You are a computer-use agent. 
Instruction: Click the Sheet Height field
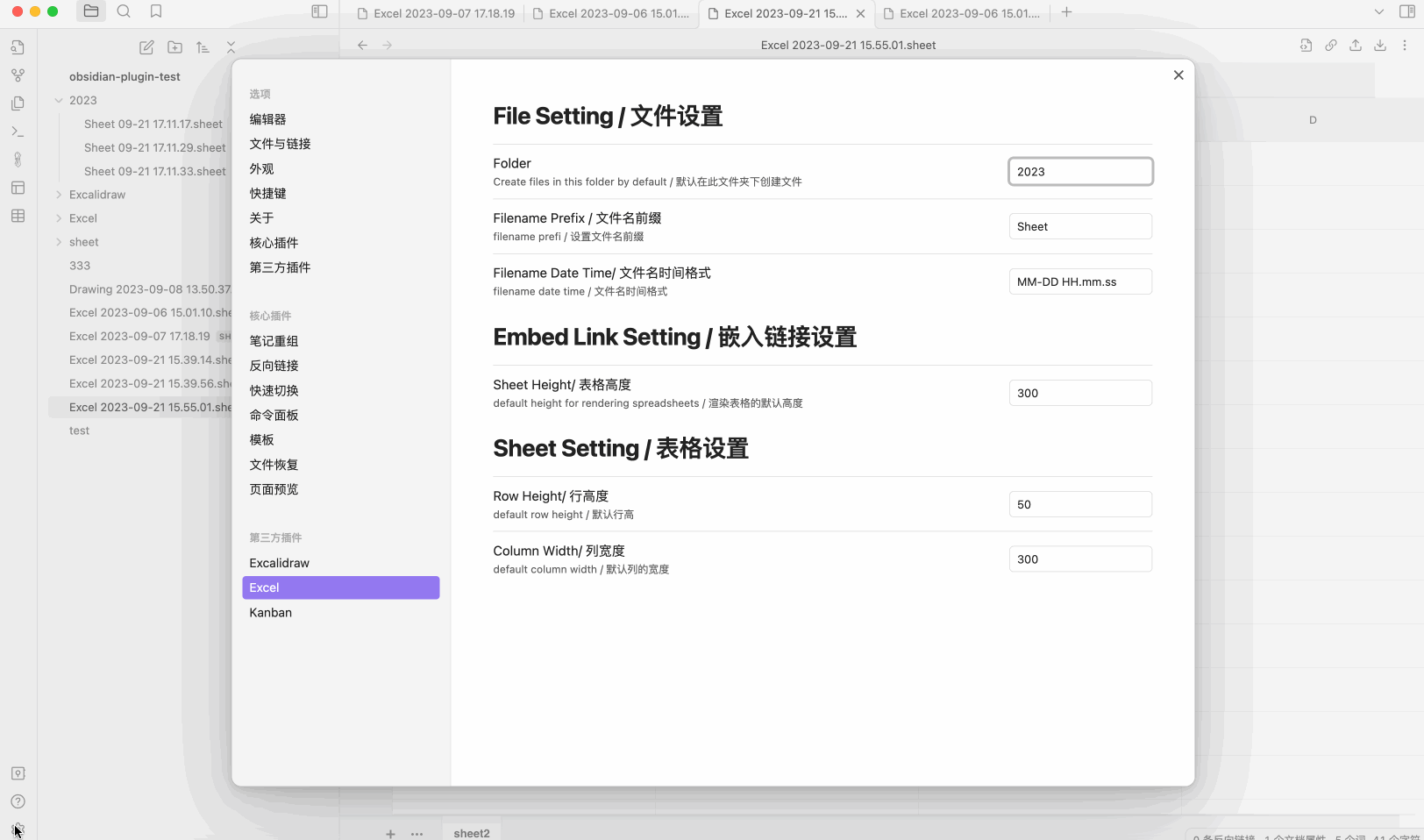point(1080,393)
